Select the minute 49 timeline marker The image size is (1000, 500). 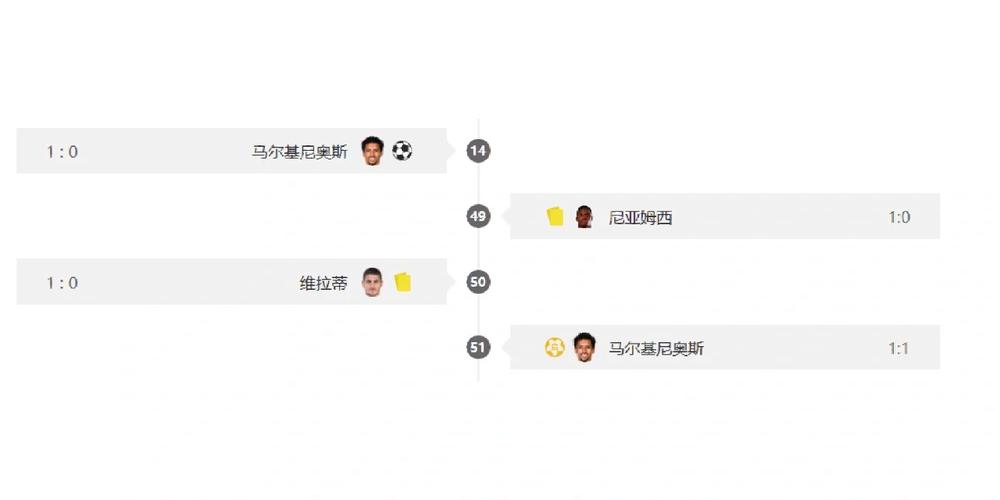point(478,216)
